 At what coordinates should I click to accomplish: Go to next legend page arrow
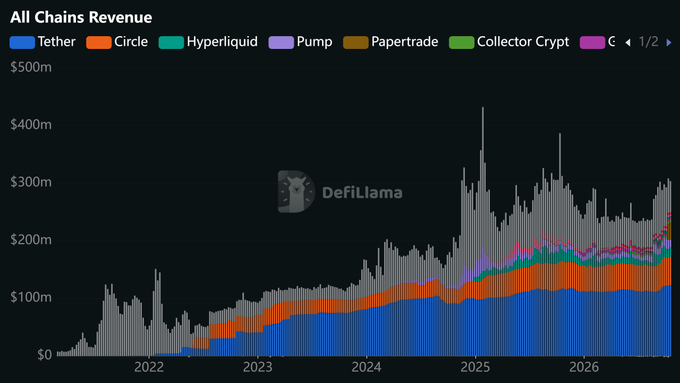click(669, 43)
